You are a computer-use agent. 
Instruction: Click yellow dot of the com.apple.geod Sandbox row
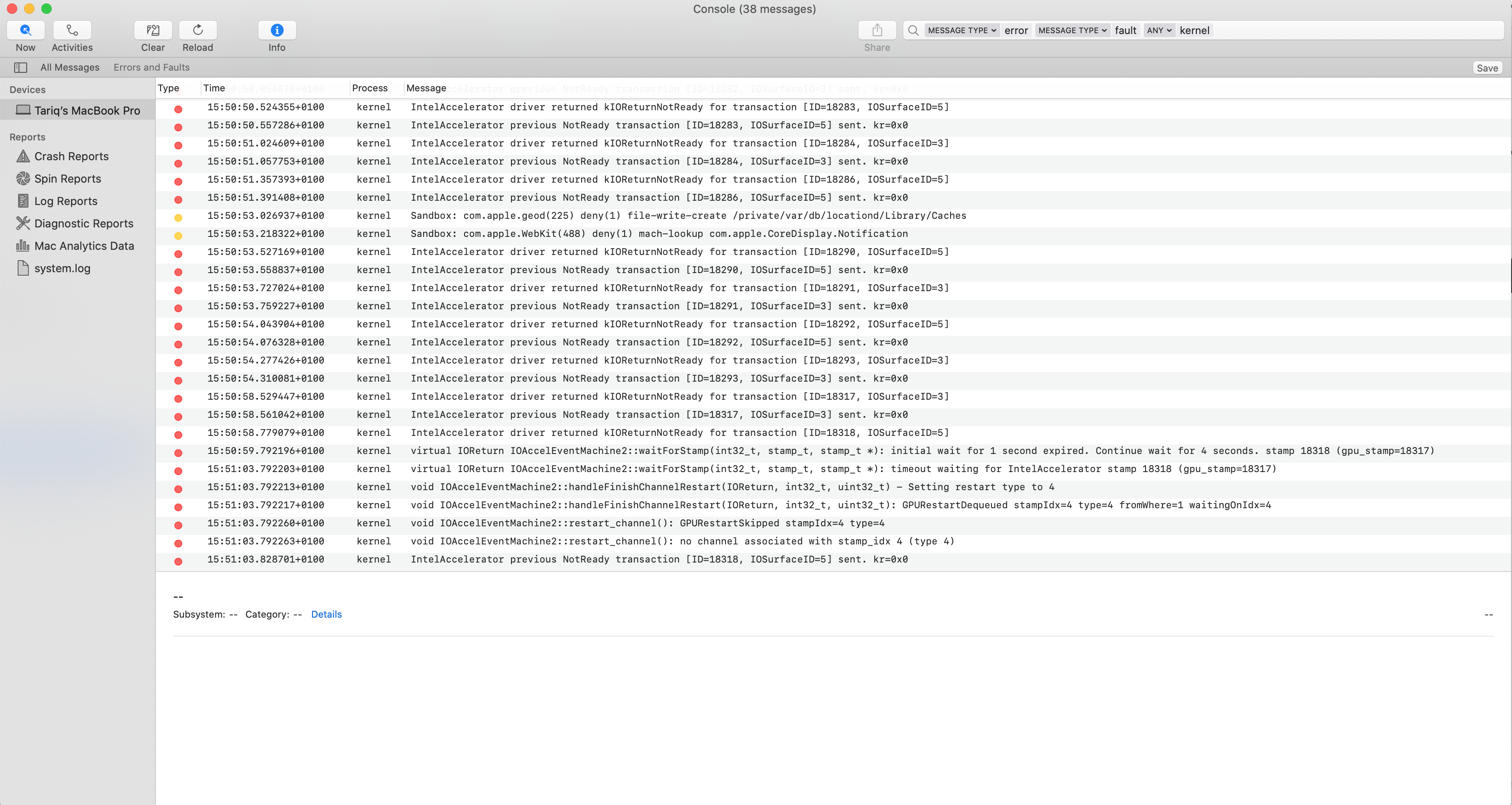[x=178, y=218]
